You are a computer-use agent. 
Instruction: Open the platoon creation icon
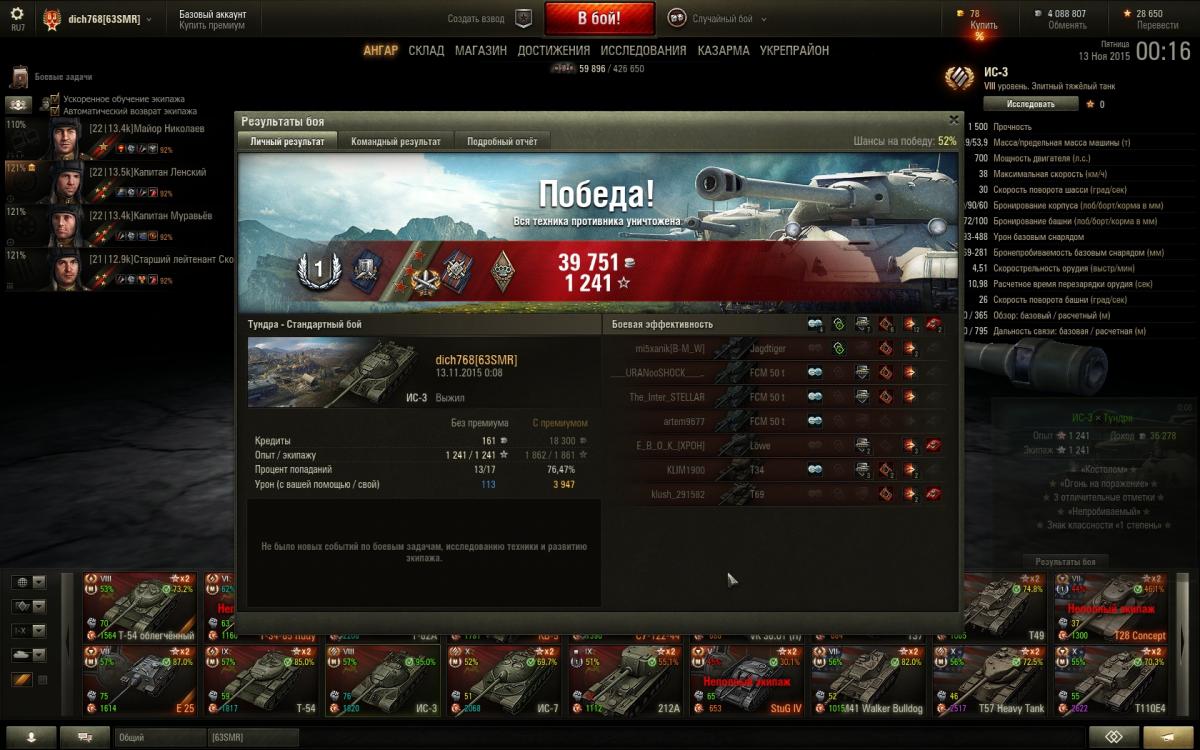coord(523,18)
